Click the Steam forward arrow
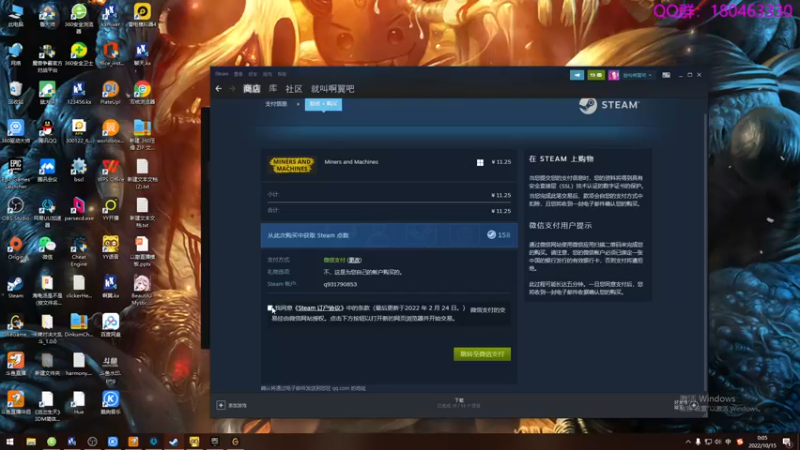The height and width of the screenshot is (450, 800). (232, 89)
